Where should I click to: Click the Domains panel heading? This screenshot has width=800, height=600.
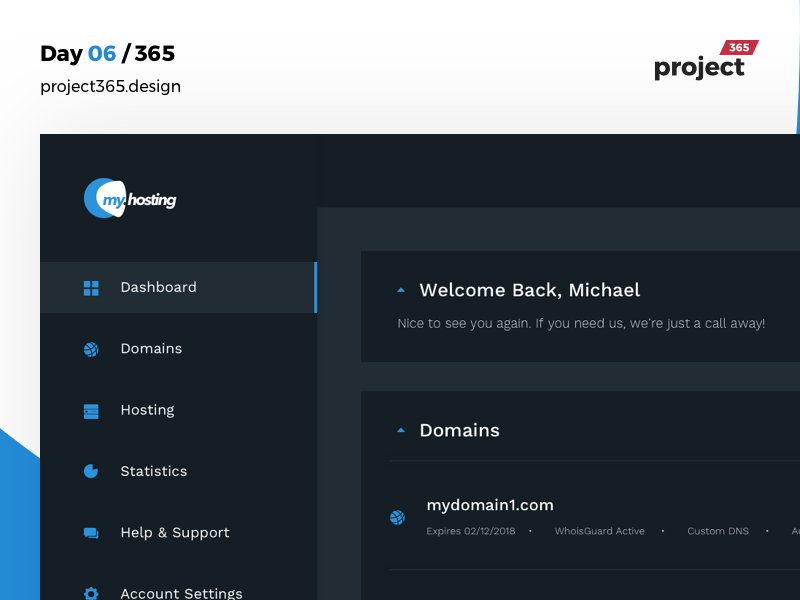pos(459,431)
